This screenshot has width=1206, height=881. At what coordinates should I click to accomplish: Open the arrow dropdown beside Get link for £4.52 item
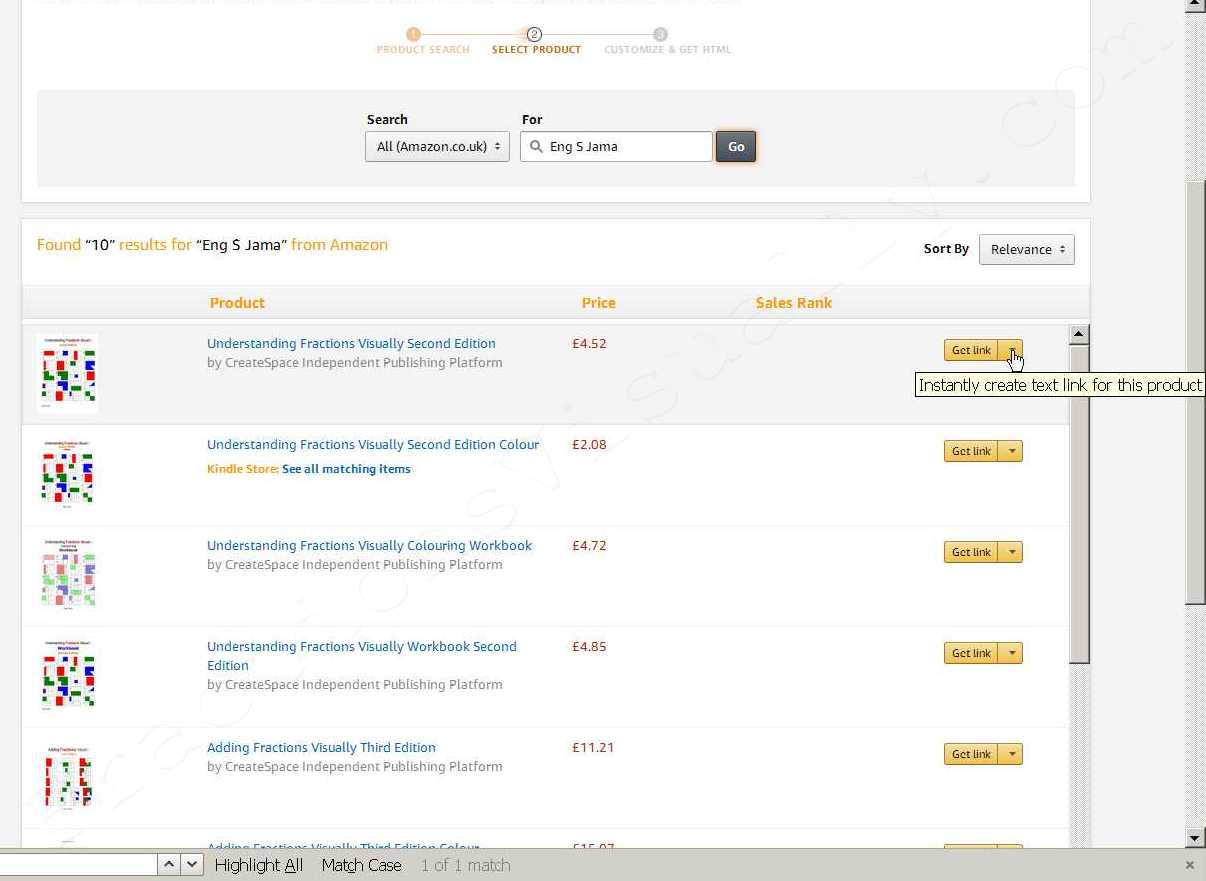coord(1011,350)
